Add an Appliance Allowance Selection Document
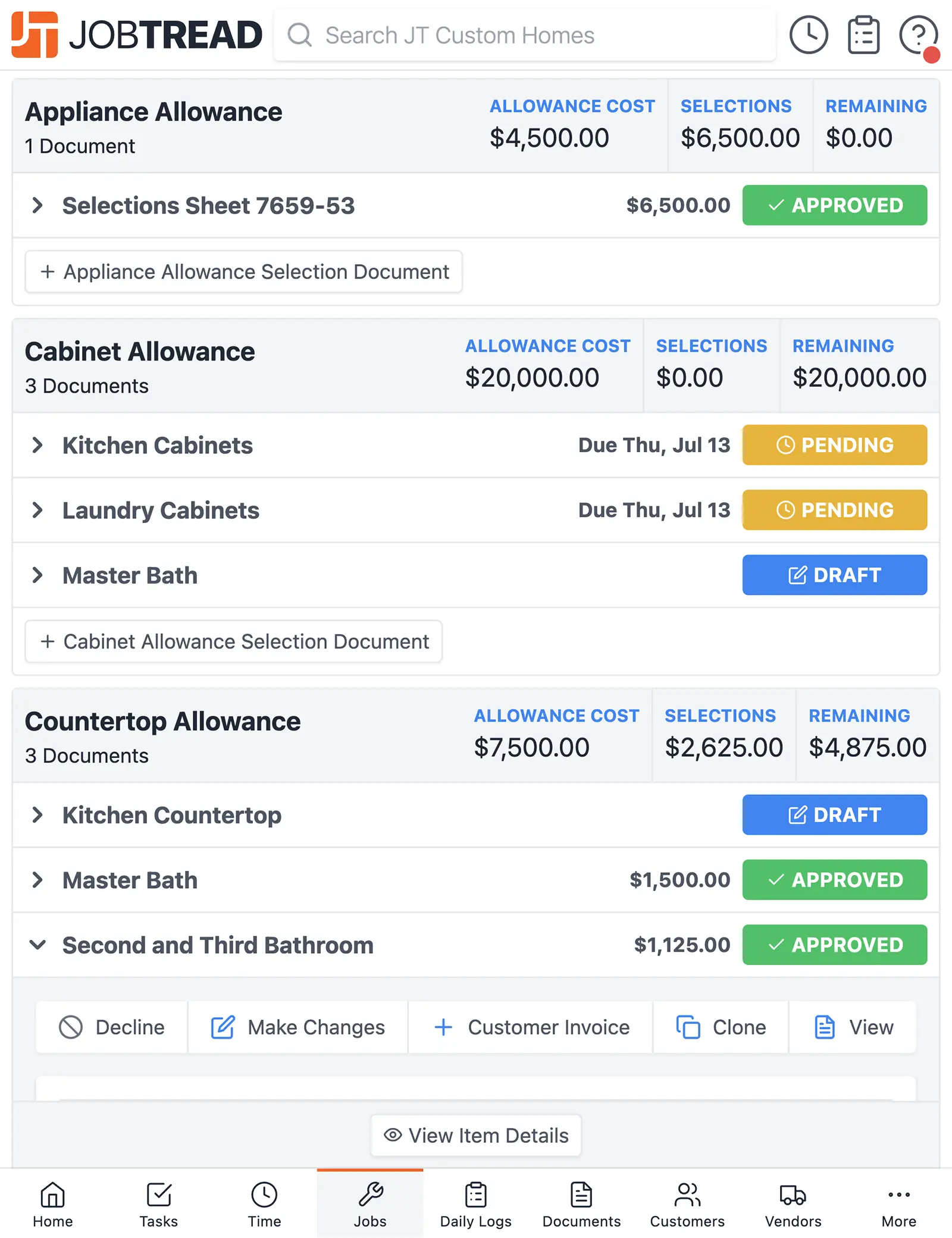The image size is (952, 1238). [x=243, y=272]
